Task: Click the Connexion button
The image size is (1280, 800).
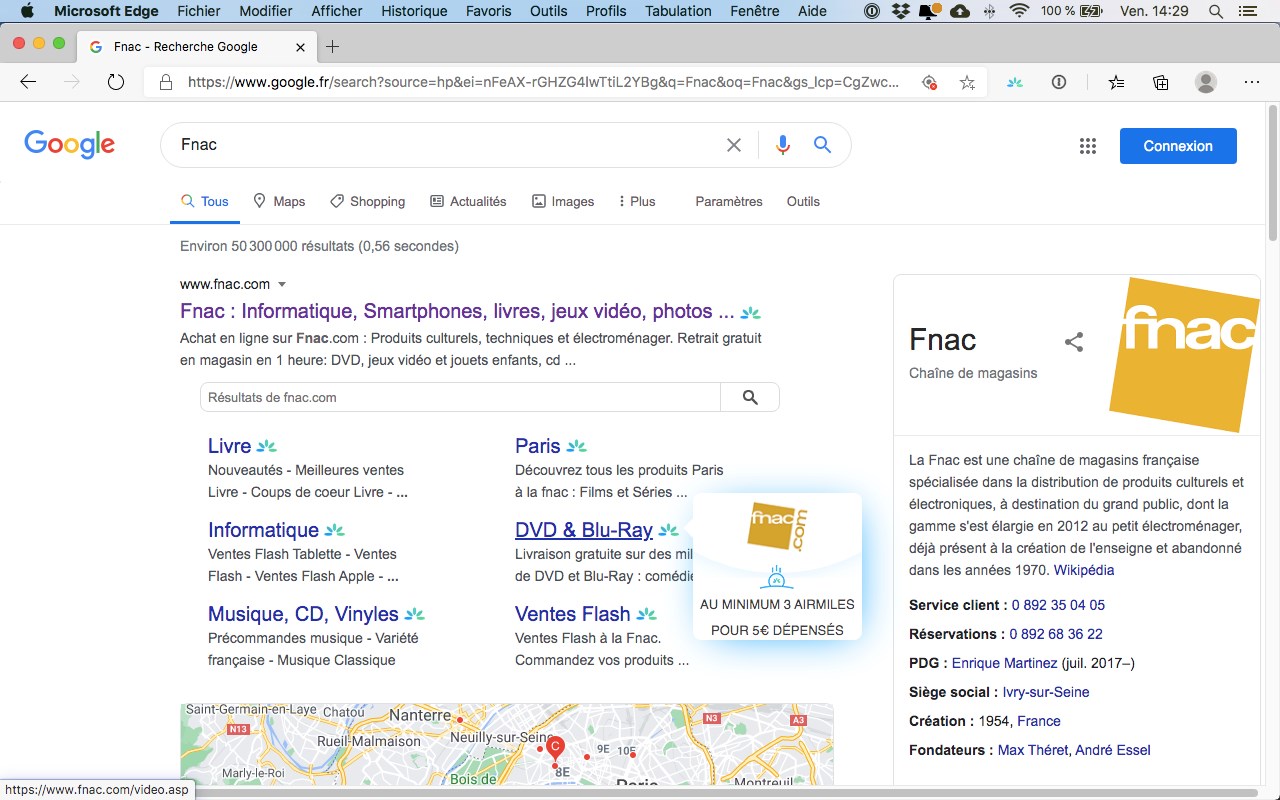Action: pyautogui.click(x=1178, y=146)
